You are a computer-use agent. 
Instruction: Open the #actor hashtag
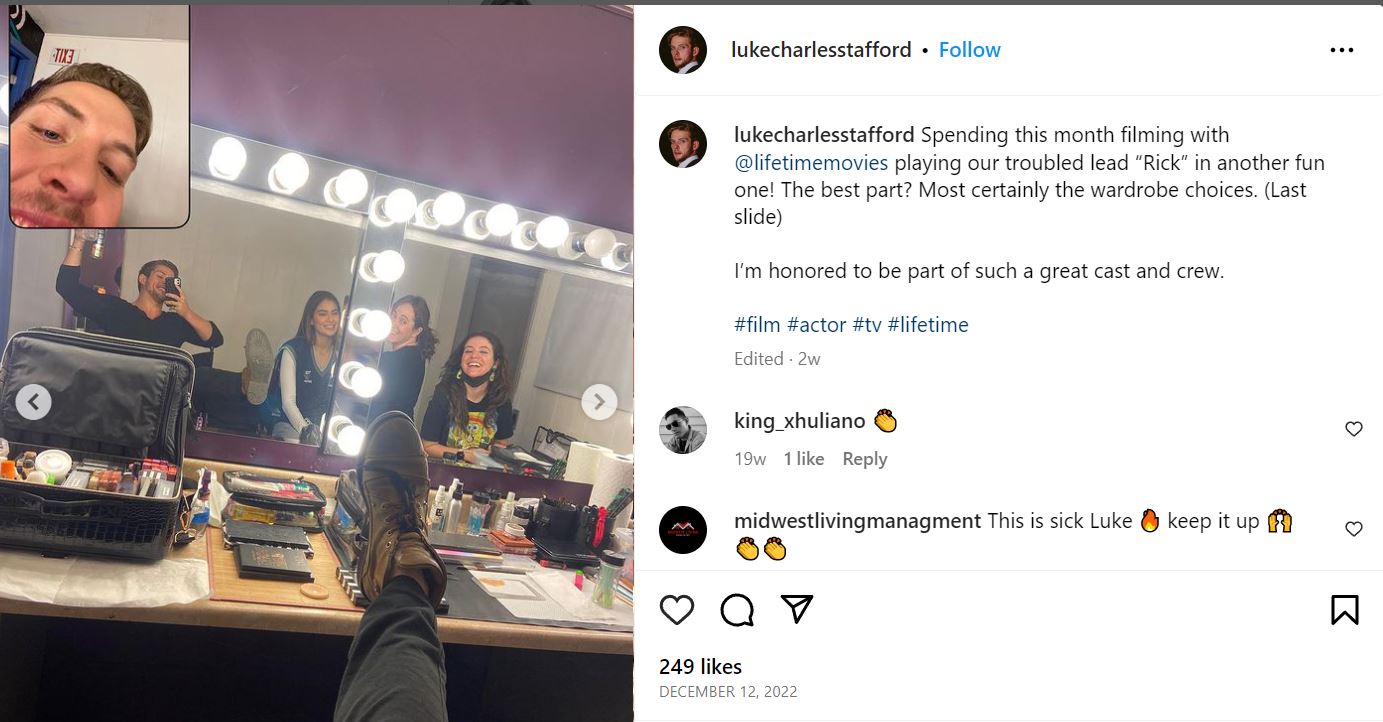pos(816,324)
